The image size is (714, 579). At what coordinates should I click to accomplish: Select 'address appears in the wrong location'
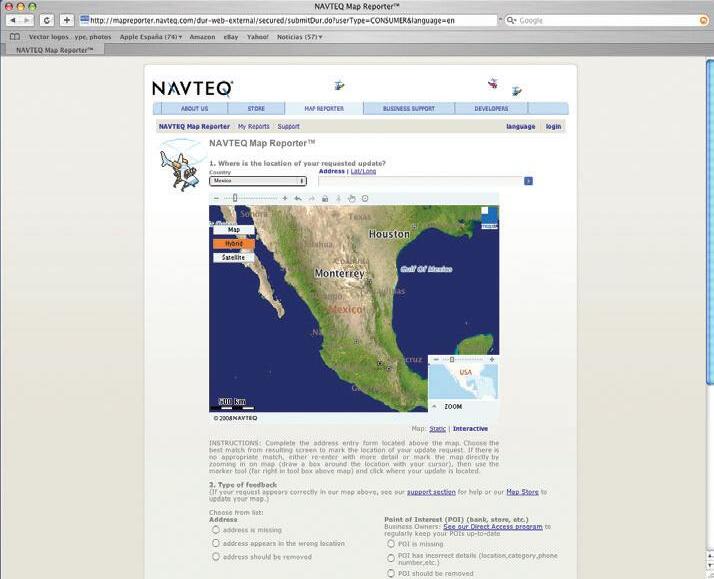pyautogui.click(x=216, y=543)
